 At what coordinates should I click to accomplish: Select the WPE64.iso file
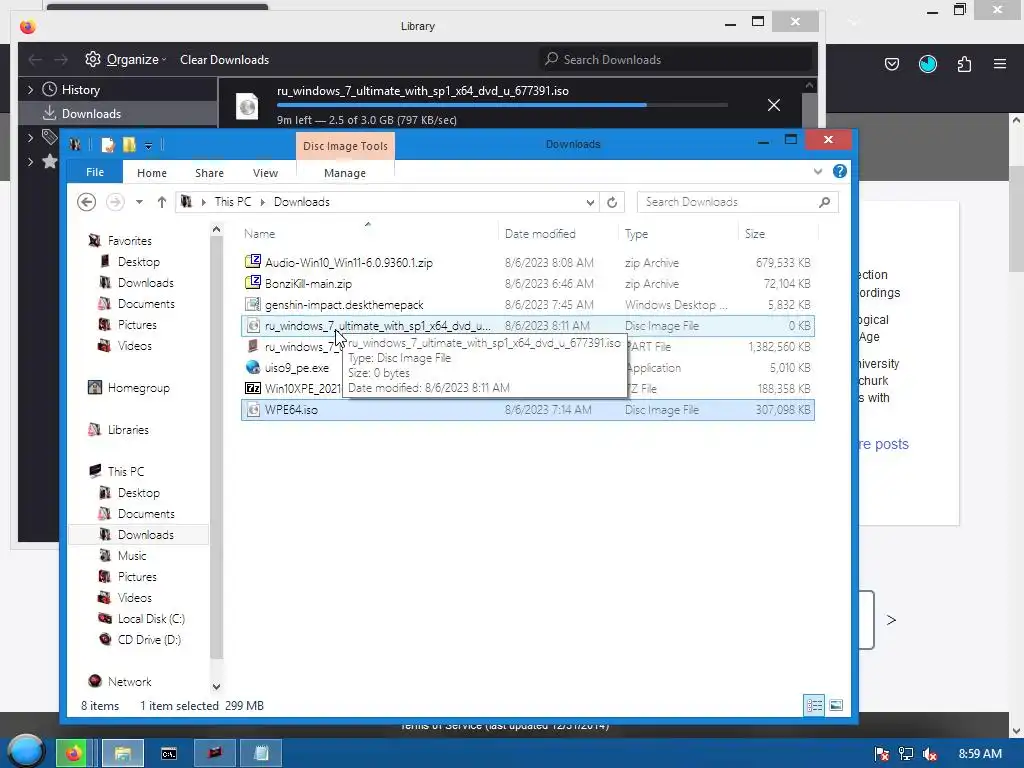pos(528,409)
